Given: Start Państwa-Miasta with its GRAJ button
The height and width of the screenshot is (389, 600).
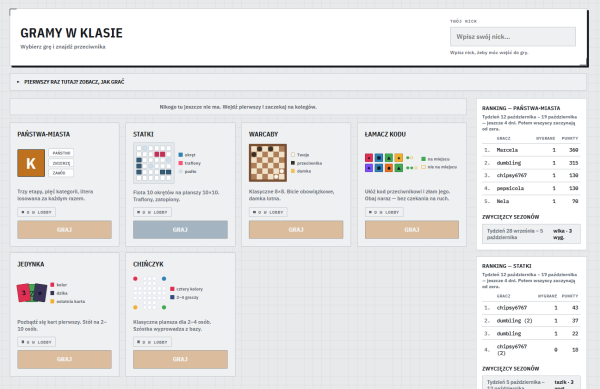Looking at the screenshot, I should click(64, 229).
